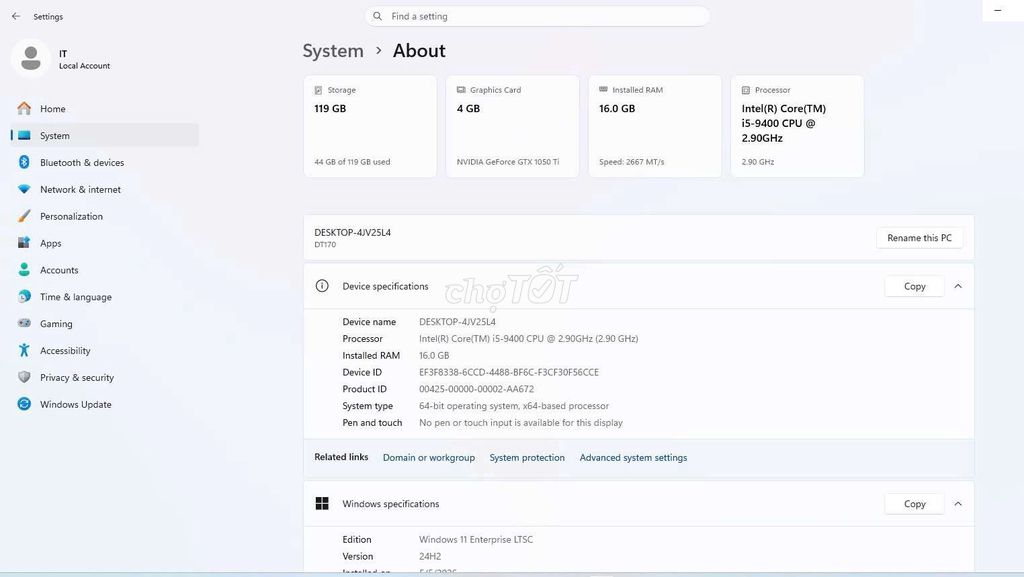The width and height of the screenshot is (1024, 577).
Task: Open Gaming settings page
Action: (x=104, y=323)
